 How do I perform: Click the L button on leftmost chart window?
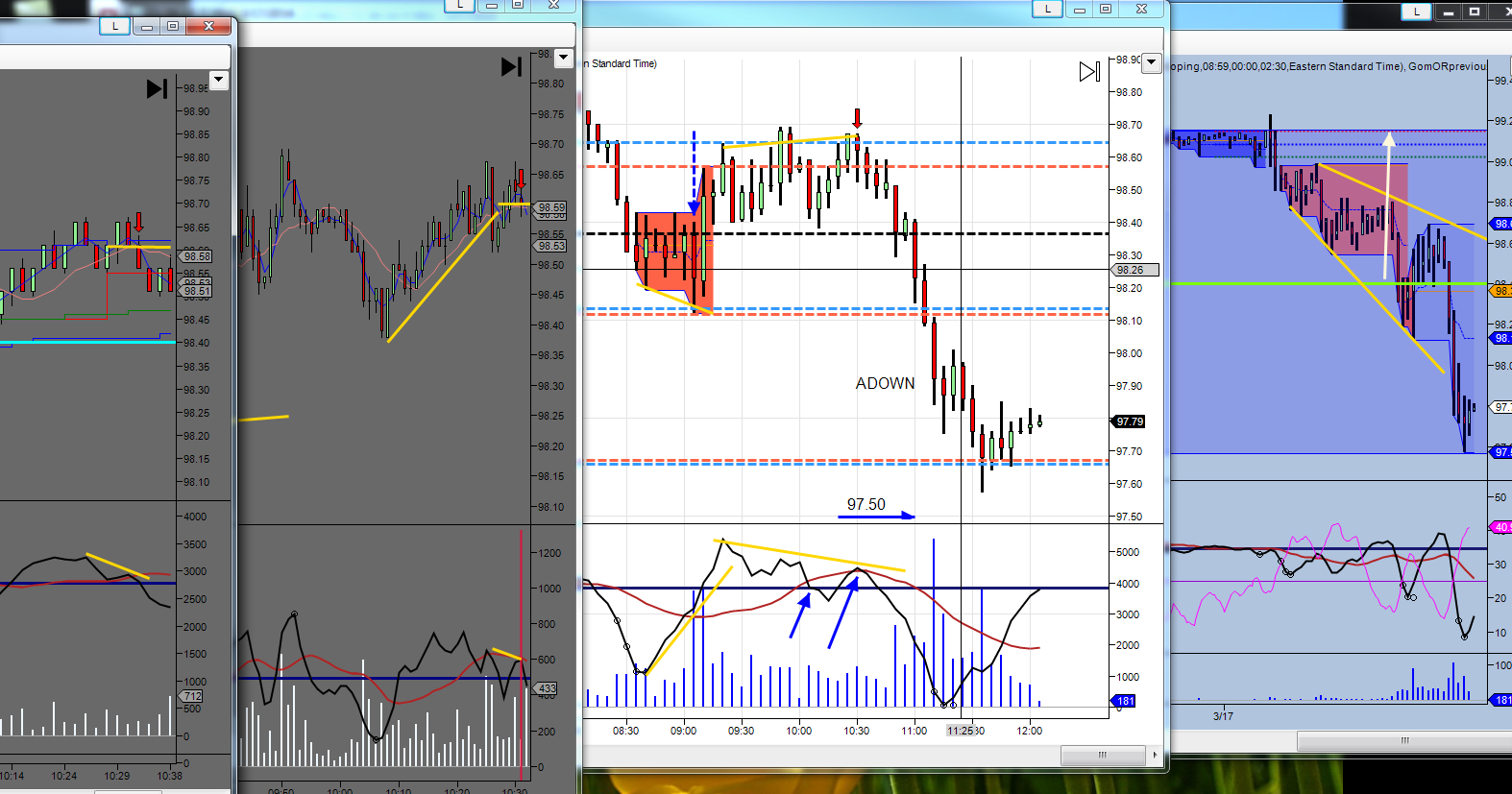[x=115, y=26]
